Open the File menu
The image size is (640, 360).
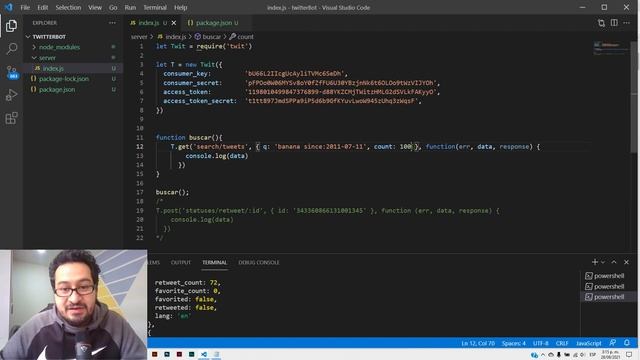point(25,7)
